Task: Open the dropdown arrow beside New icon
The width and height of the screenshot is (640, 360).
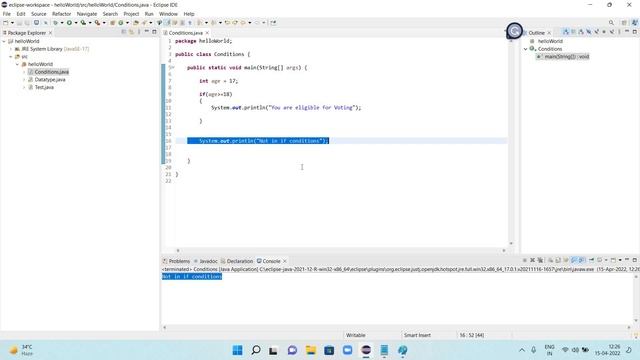Action: click(12, 23)
